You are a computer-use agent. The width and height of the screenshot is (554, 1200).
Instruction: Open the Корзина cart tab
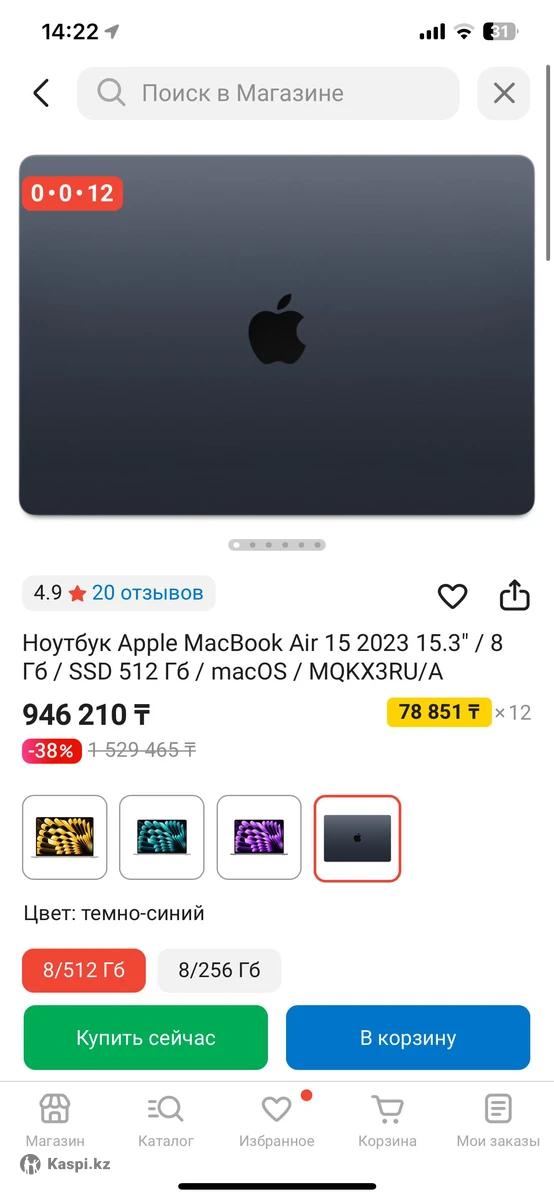387,1120
